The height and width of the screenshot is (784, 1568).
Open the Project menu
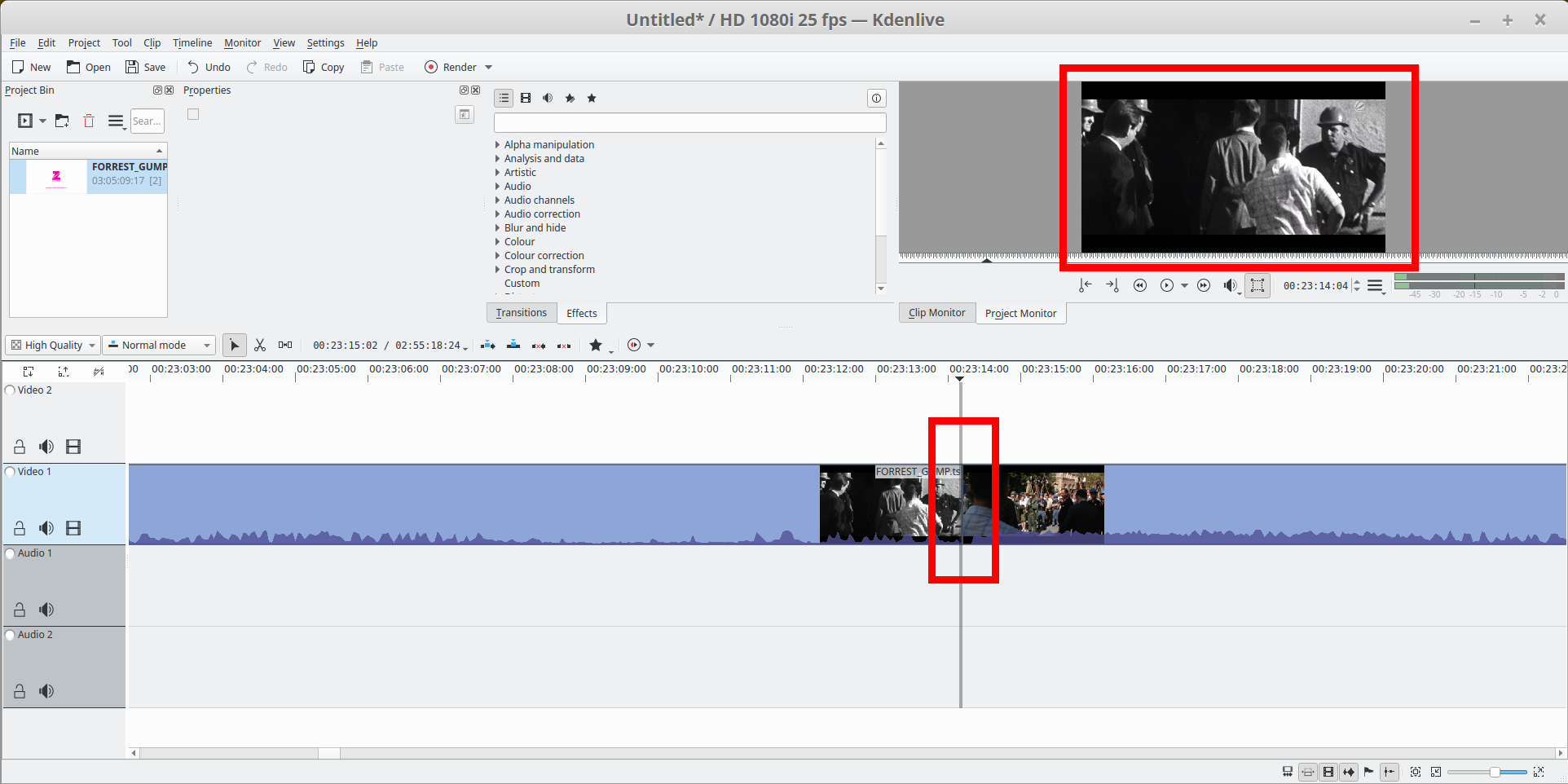click(85, 43)
